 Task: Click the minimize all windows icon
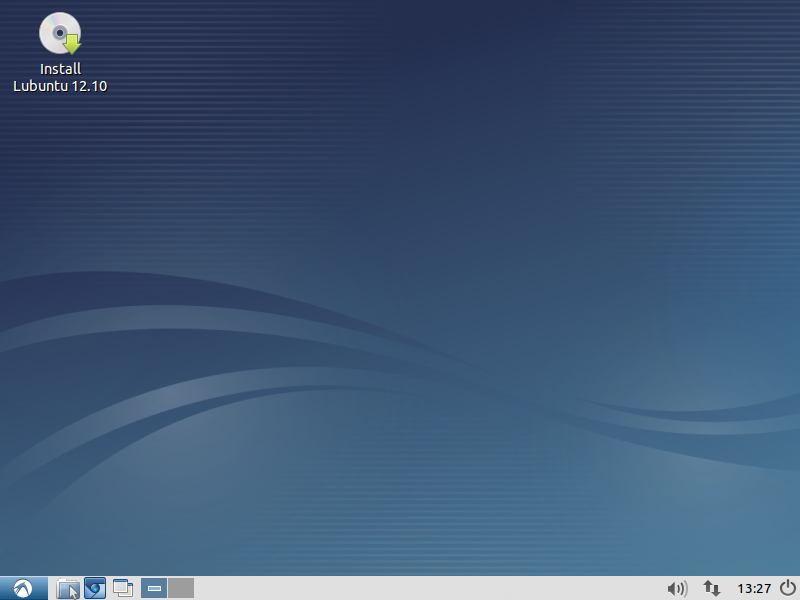pos(123,588)
